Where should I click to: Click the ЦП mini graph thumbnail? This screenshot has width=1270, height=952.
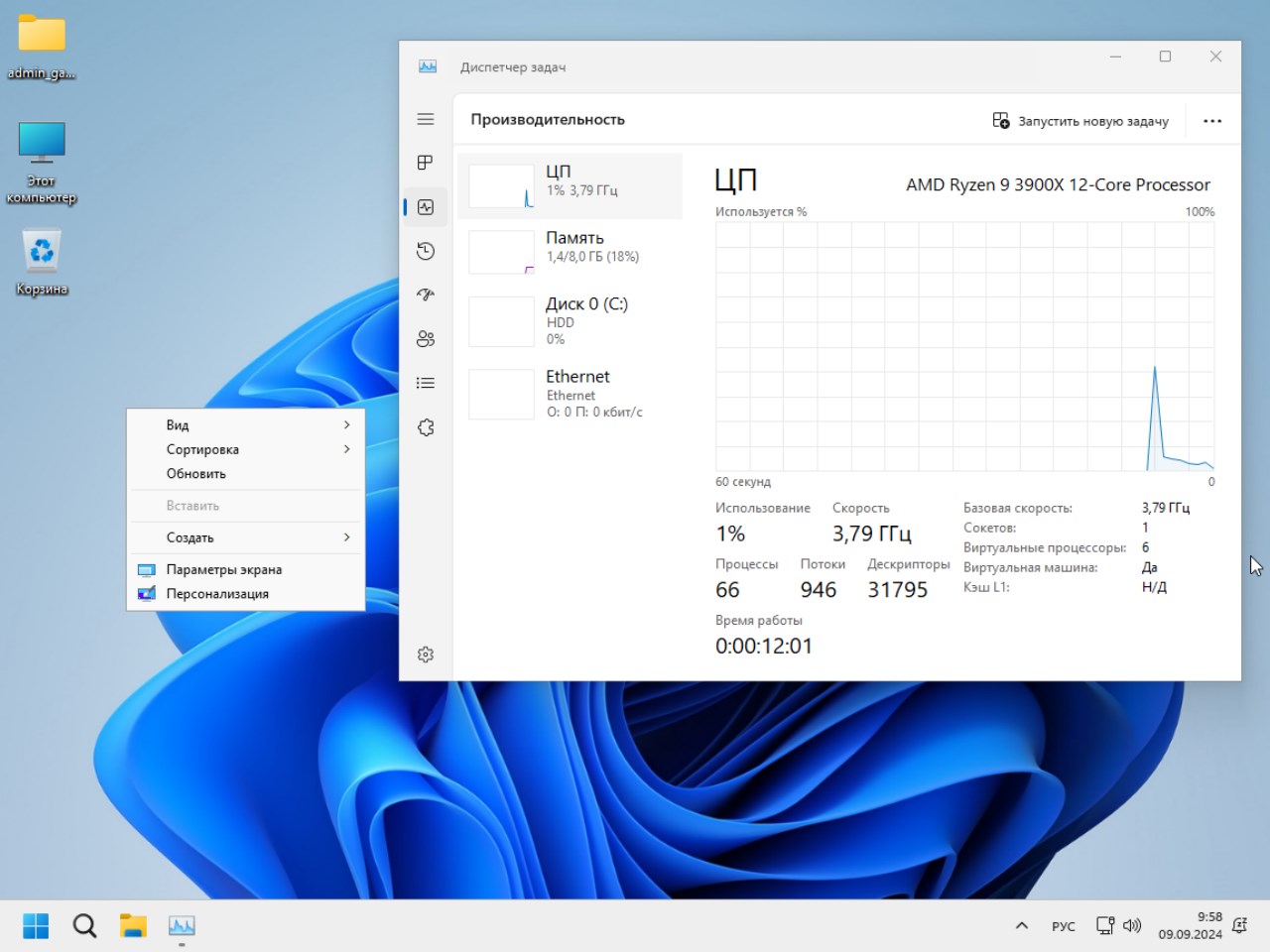coord(501,186)
